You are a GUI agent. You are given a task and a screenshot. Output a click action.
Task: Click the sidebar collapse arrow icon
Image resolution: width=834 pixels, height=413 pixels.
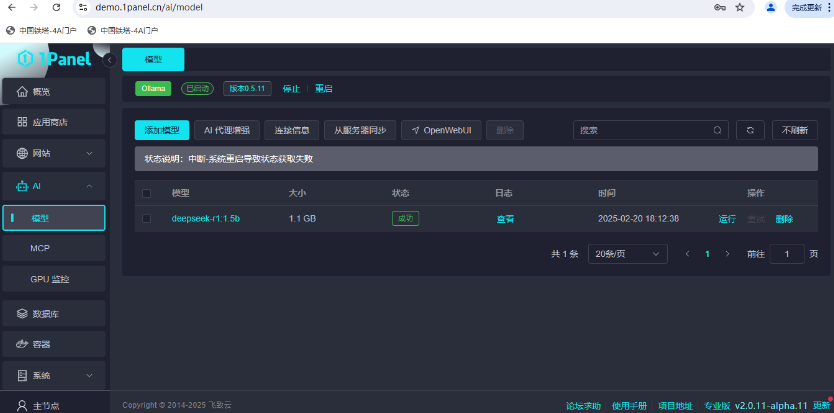110,60
